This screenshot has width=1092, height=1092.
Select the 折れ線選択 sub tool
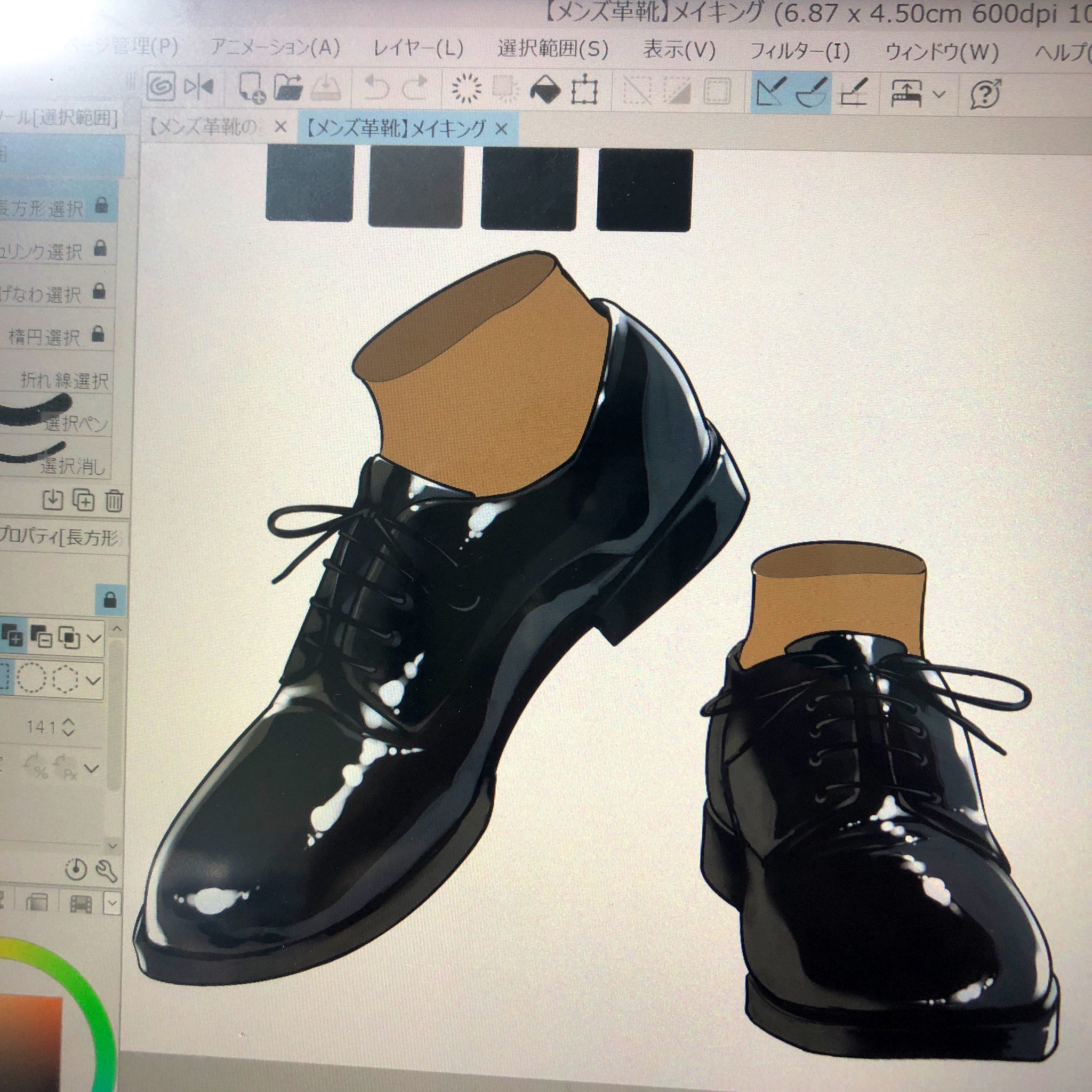[x=57, y=380]
